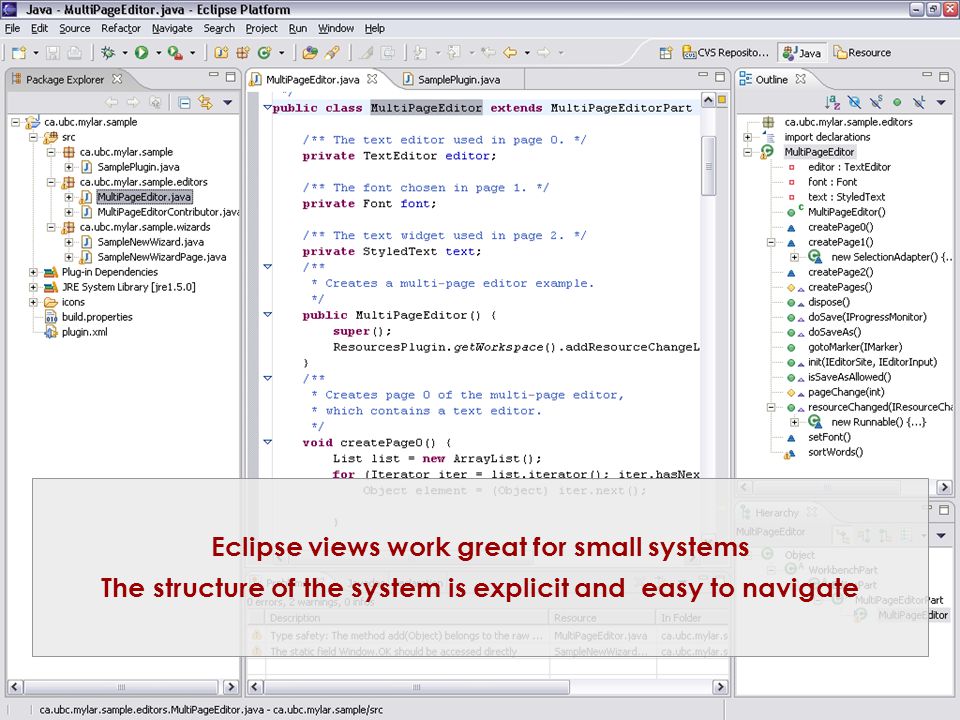Viewport: 960px width, 720px height.
Task: Expand import declarations in Outline
Action: [x=748, y=137]
